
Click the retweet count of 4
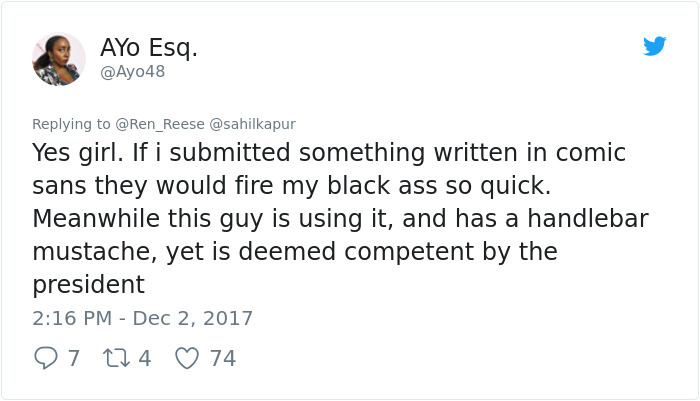(x=144, y=357)
